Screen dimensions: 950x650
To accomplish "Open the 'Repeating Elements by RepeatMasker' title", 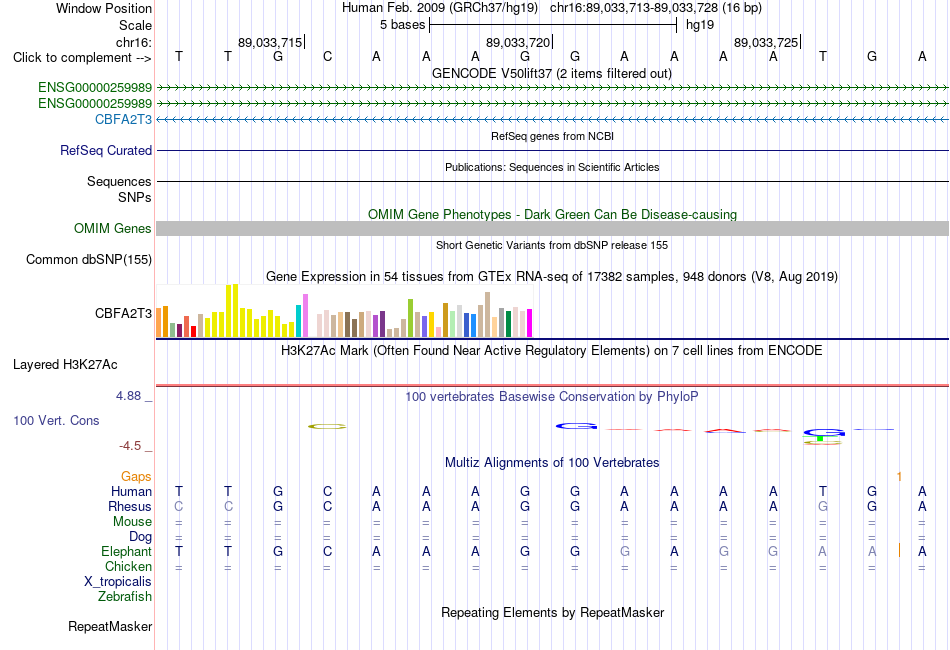I will (552, 613).
